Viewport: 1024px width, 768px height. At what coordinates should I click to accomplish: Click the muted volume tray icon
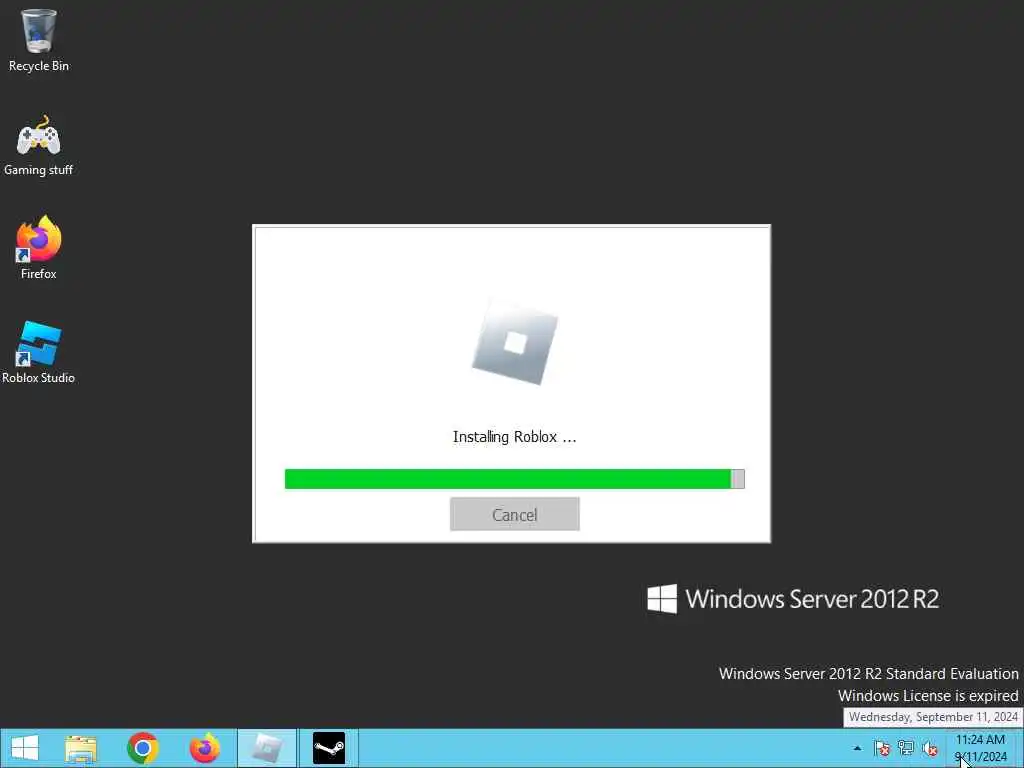(x=930, y=748)
